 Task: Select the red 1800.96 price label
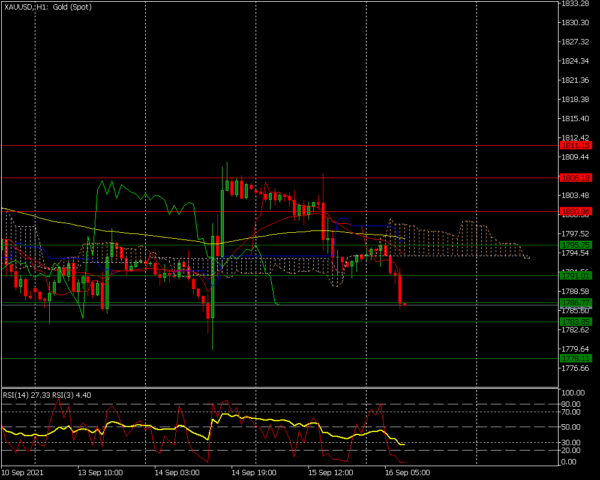576,211
